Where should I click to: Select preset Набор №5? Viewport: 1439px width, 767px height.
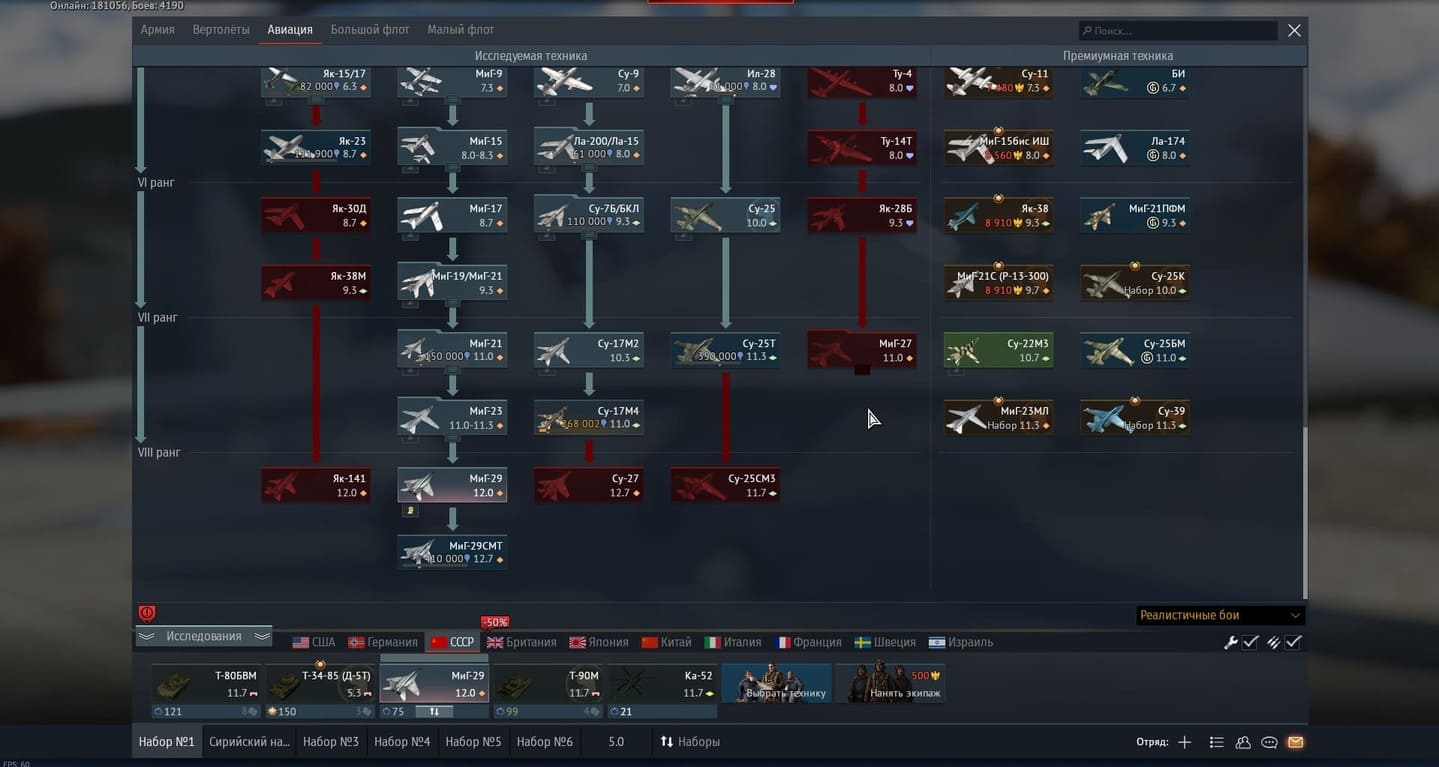tap(473, 742)
